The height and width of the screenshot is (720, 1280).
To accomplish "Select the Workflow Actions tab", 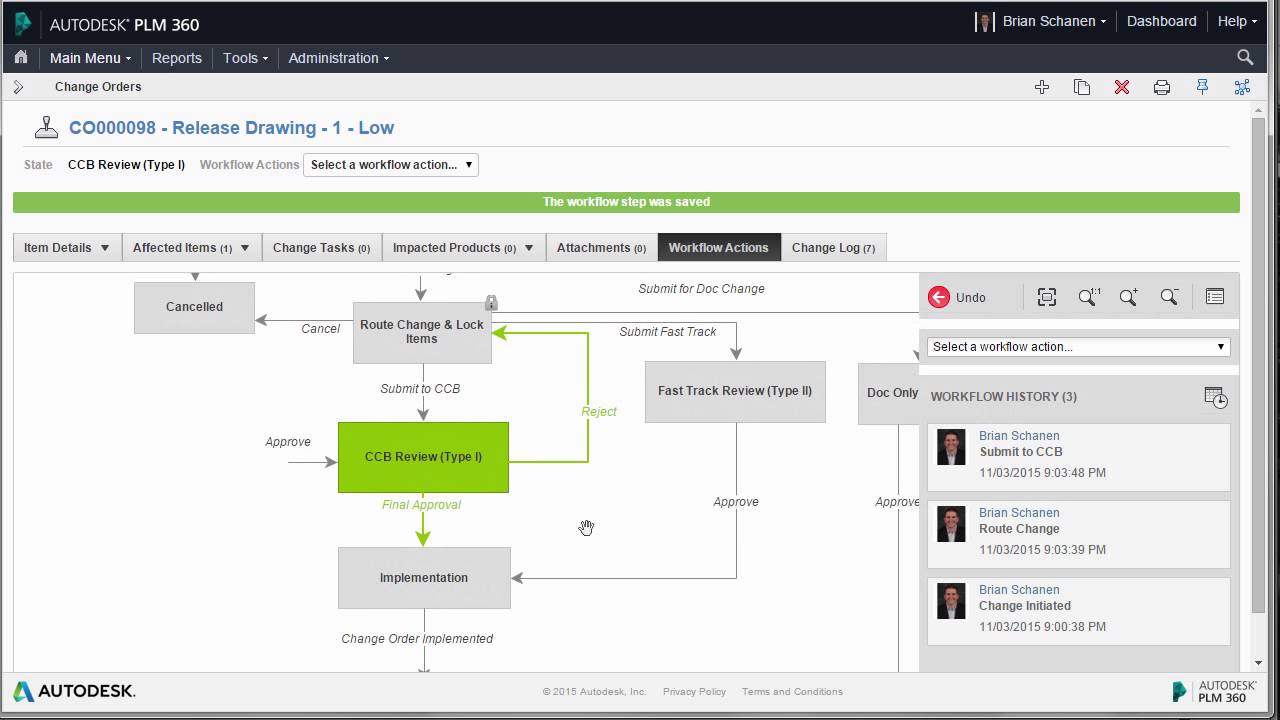I will coord(718,248).
